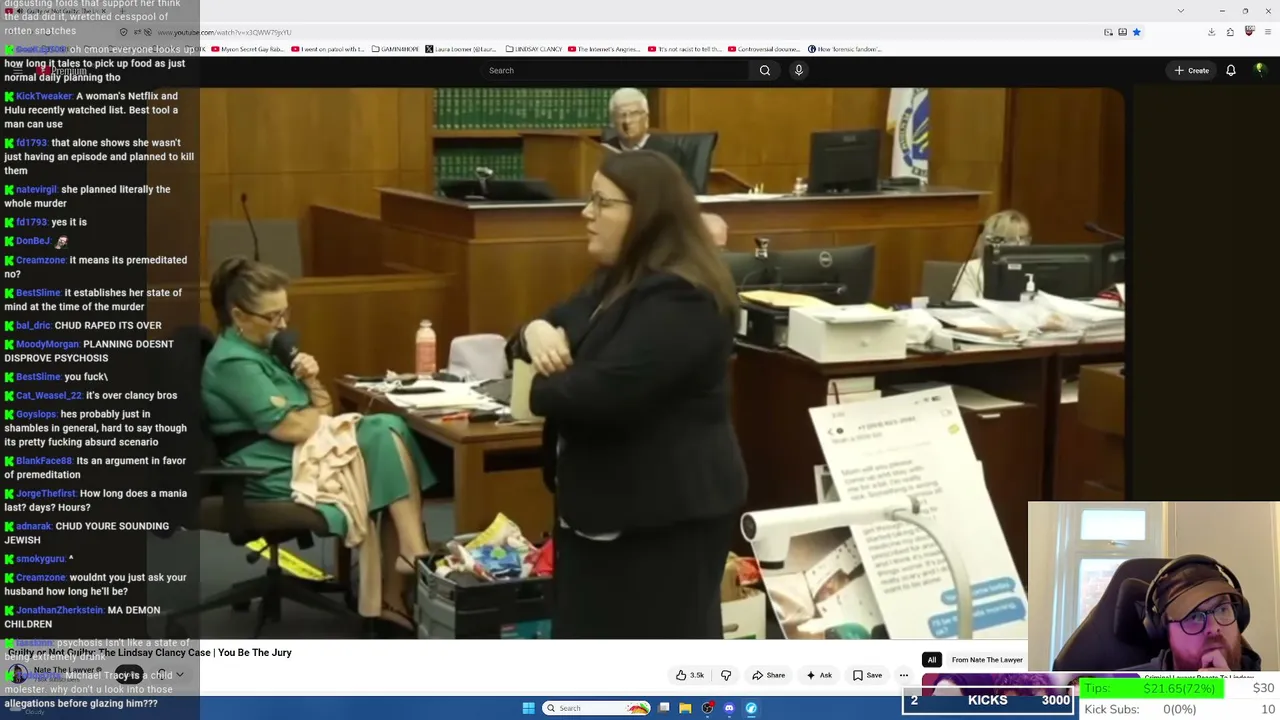
Task: Click chat username Cat_Weasel_22
Action: pyautogui.click(x=49, y=395)
